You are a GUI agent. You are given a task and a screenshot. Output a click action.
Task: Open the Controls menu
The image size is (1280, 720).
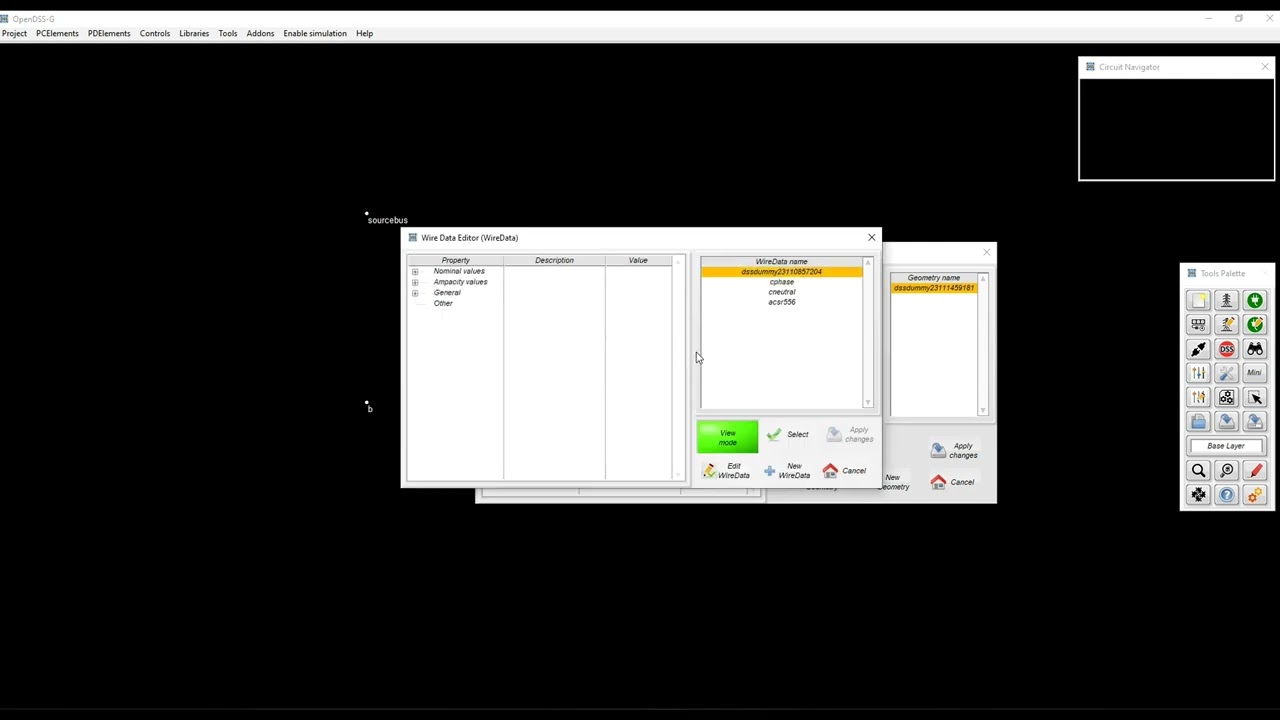[155, 33]
